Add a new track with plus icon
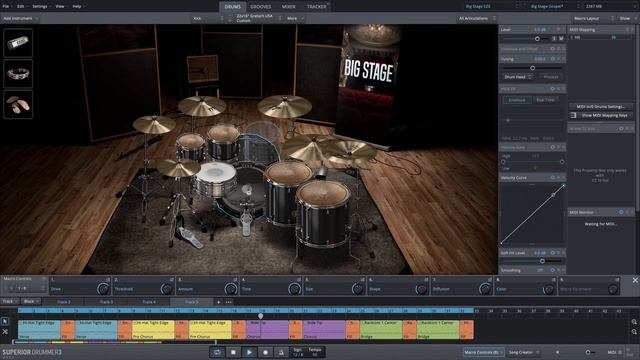The image size is (640, 360). pos(219,302)
